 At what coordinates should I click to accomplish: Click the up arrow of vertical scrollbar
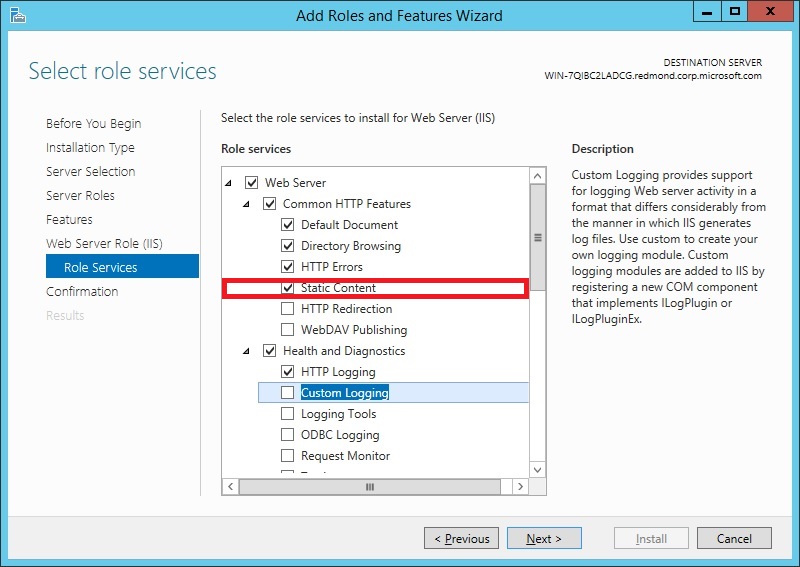pos(537,177)
